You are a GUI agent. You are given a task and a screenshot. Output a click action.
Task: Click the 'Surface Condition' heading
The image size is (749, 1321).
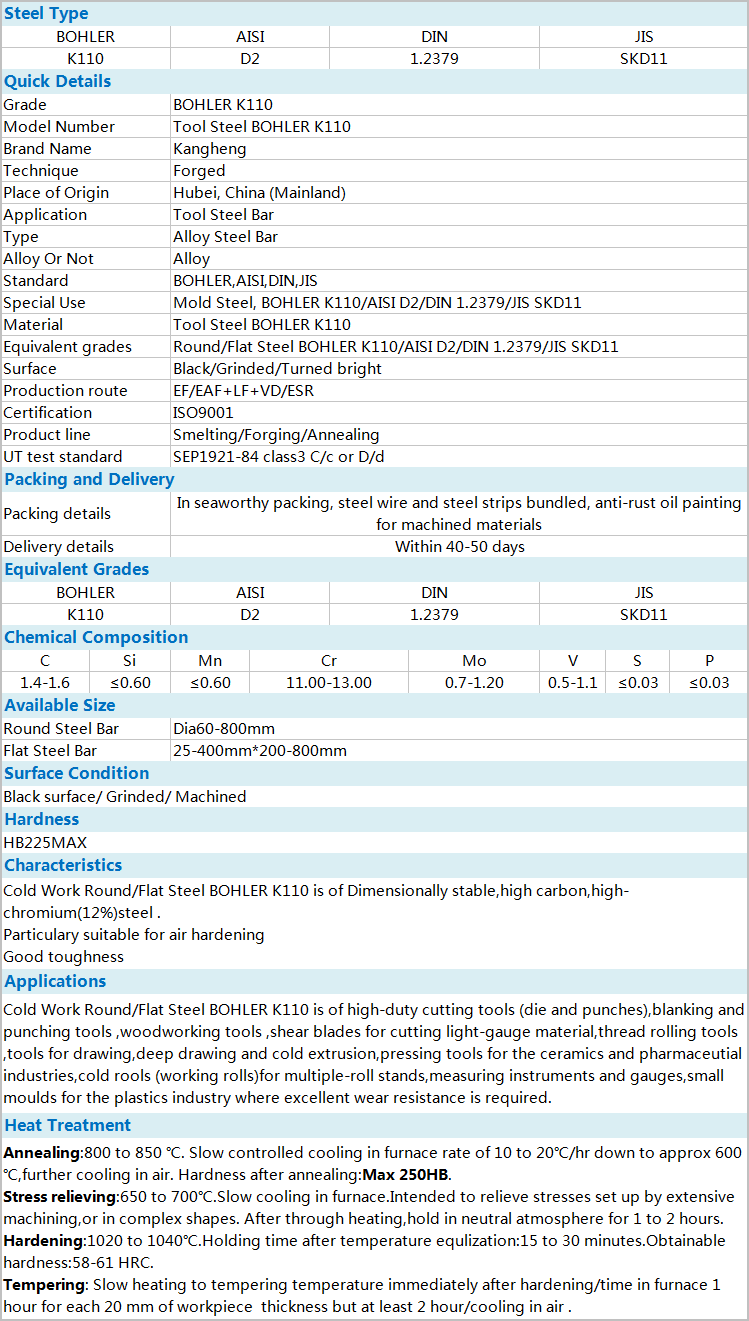coord(77,773)
